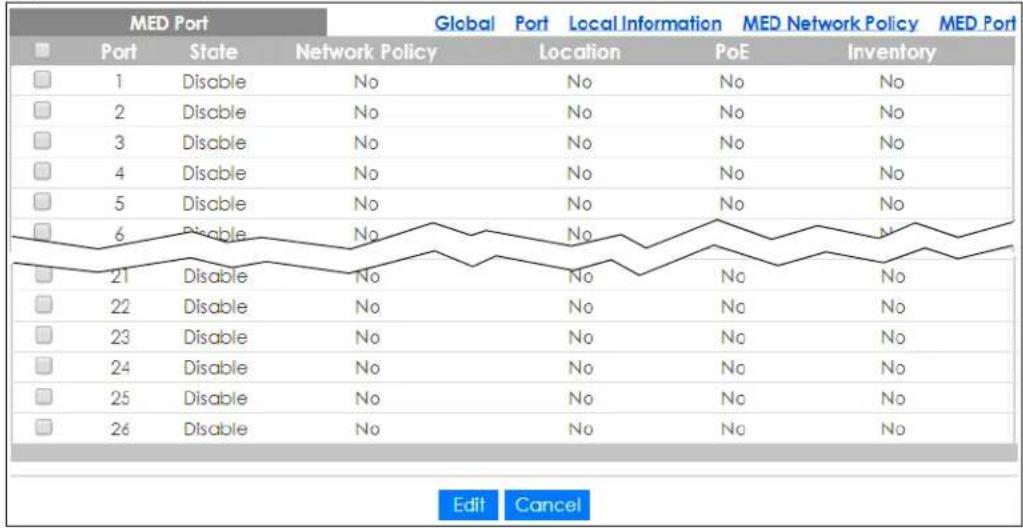The image size is (1023, 528).
Task: Click the Disable state of port 3
Action: click(x=214, y=143)
